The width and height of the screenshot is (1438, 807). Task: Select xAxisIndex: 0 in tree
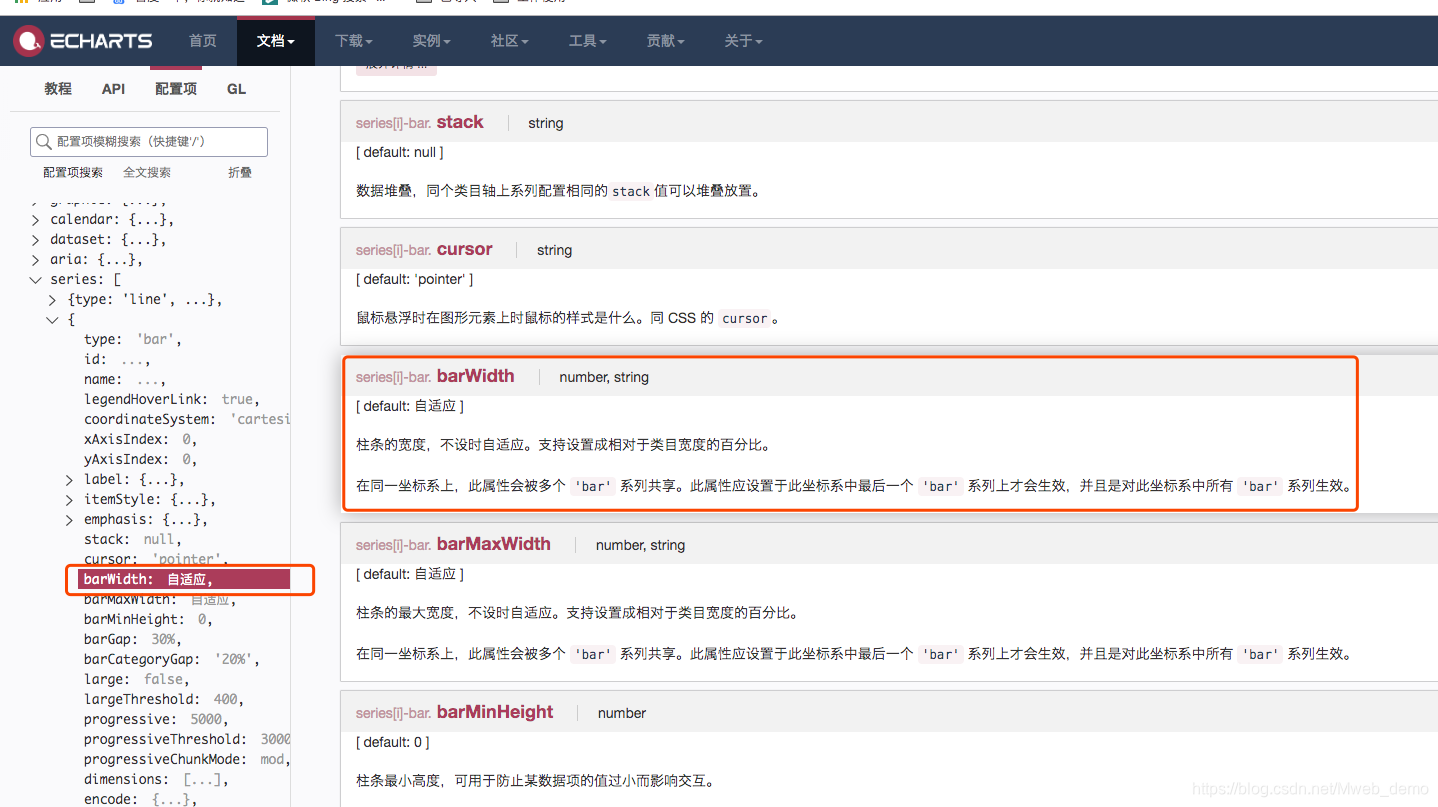141,439
